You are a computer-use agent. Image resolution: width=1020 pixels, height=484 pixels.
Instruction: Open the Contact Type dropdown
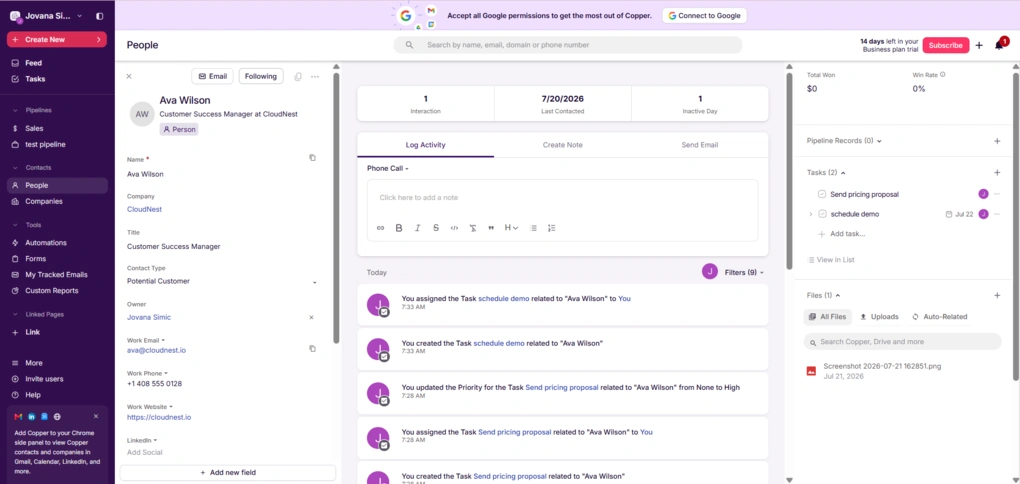[x=222, y=282]
